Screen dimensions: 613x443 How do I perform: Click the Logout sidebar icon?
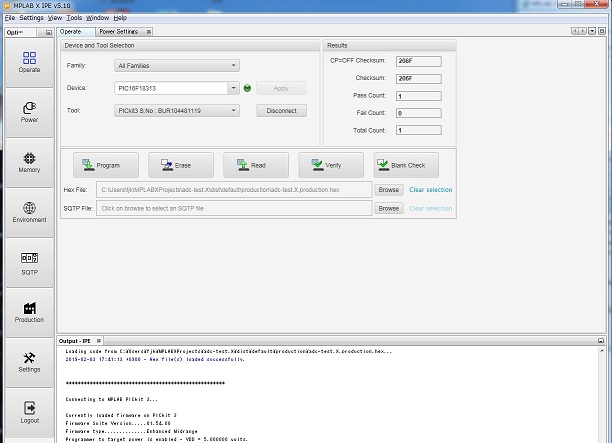click(29, 413)
